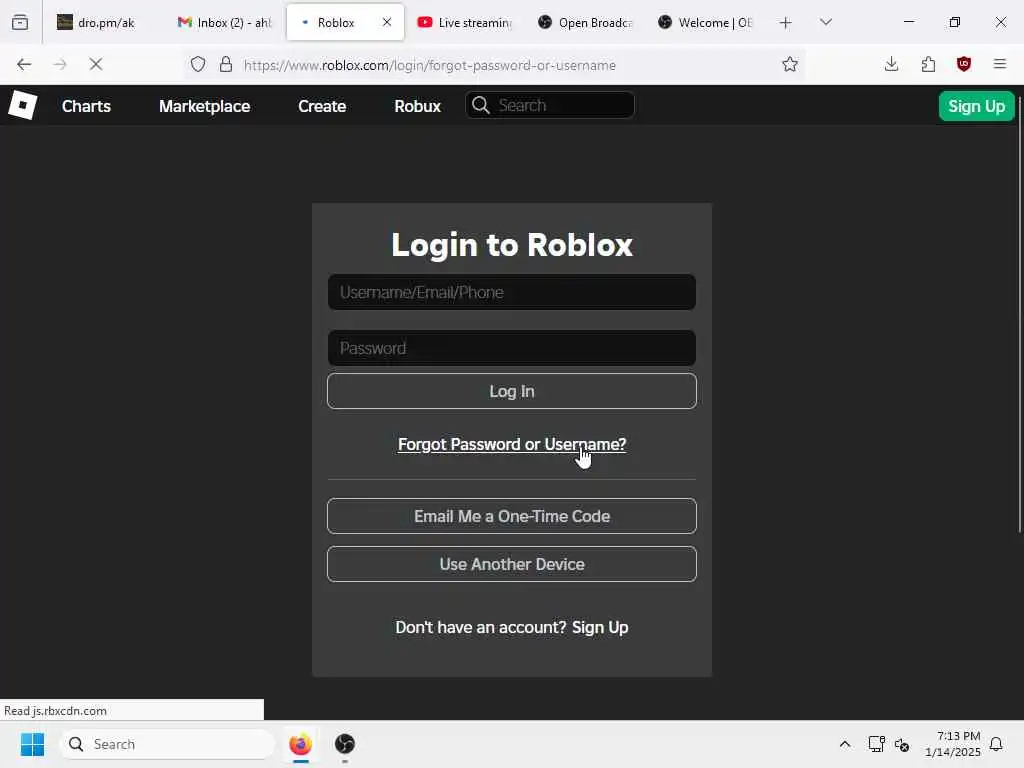The image size is (1024, 768).
Task: Open the uBlock Origin extension icon
Action: 964,64
